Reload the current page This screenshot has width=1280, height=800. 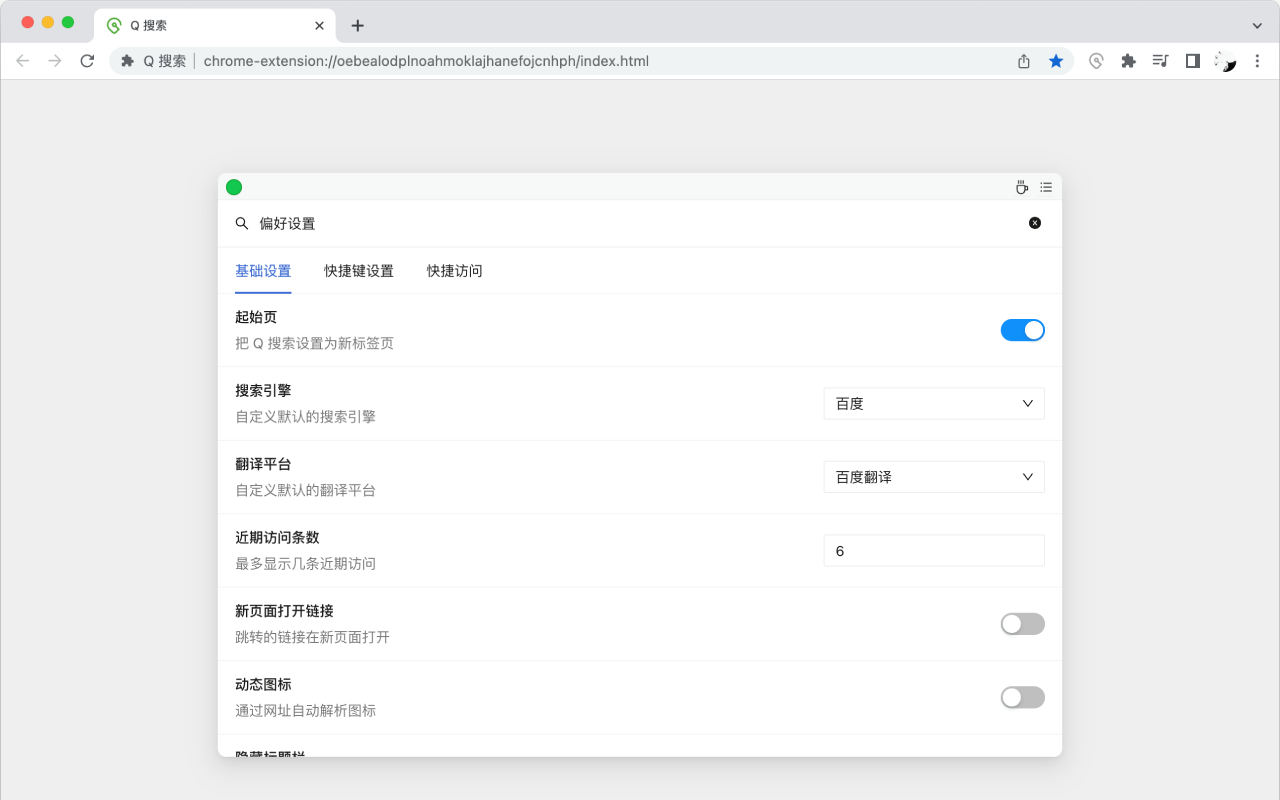(87, 61)
